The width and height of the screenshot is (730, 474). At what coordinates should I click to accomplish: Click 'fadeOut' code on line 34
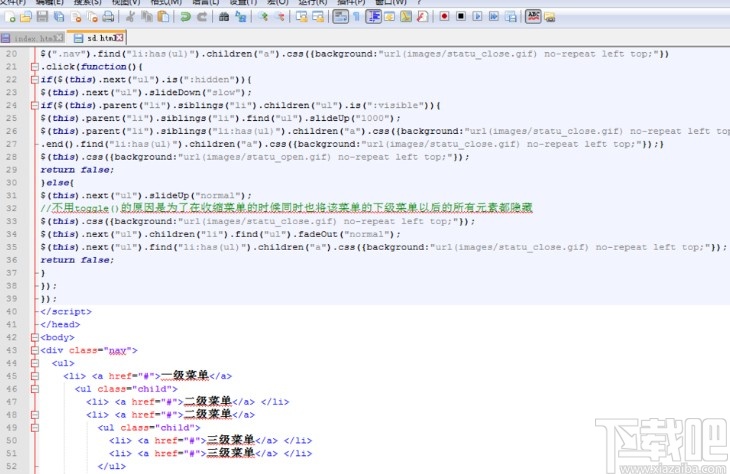point(320,234)
